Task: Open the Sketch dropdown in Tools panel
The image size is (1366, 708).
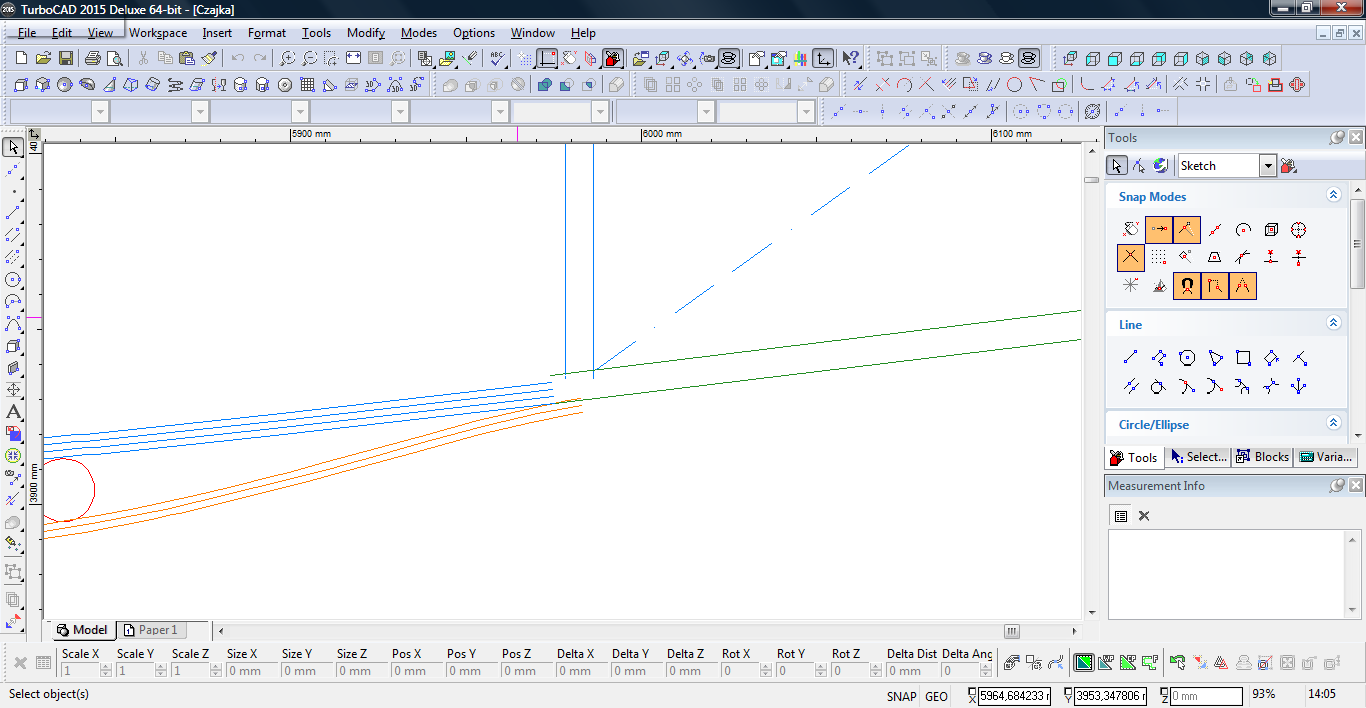Action: 1268,166
